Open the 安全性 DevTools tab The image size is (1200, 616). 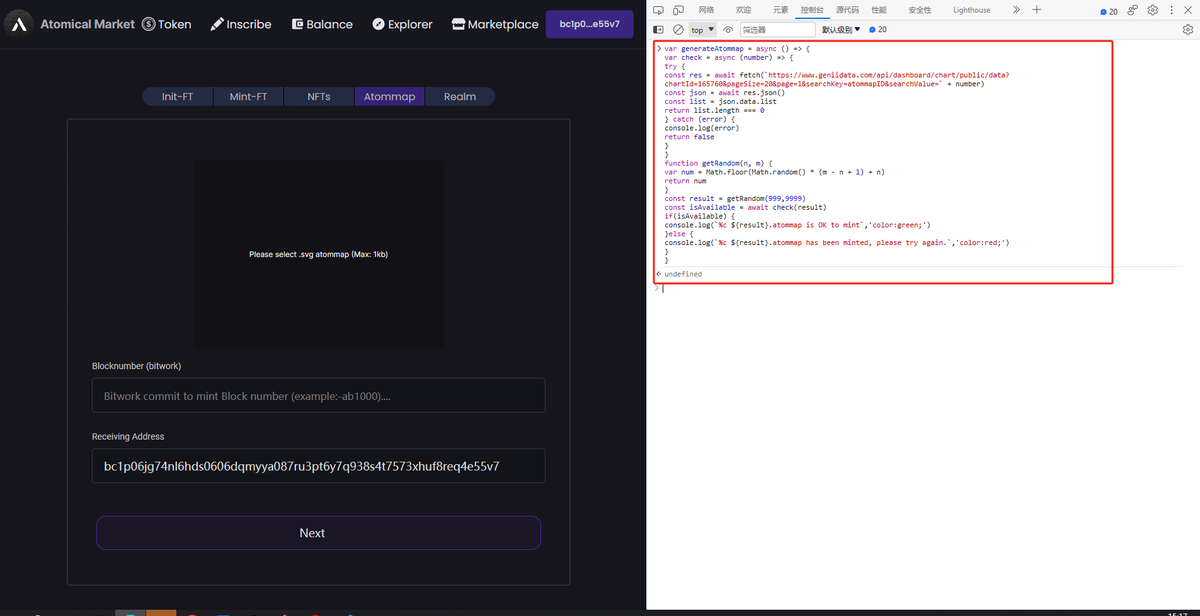(x=920, y=10)
